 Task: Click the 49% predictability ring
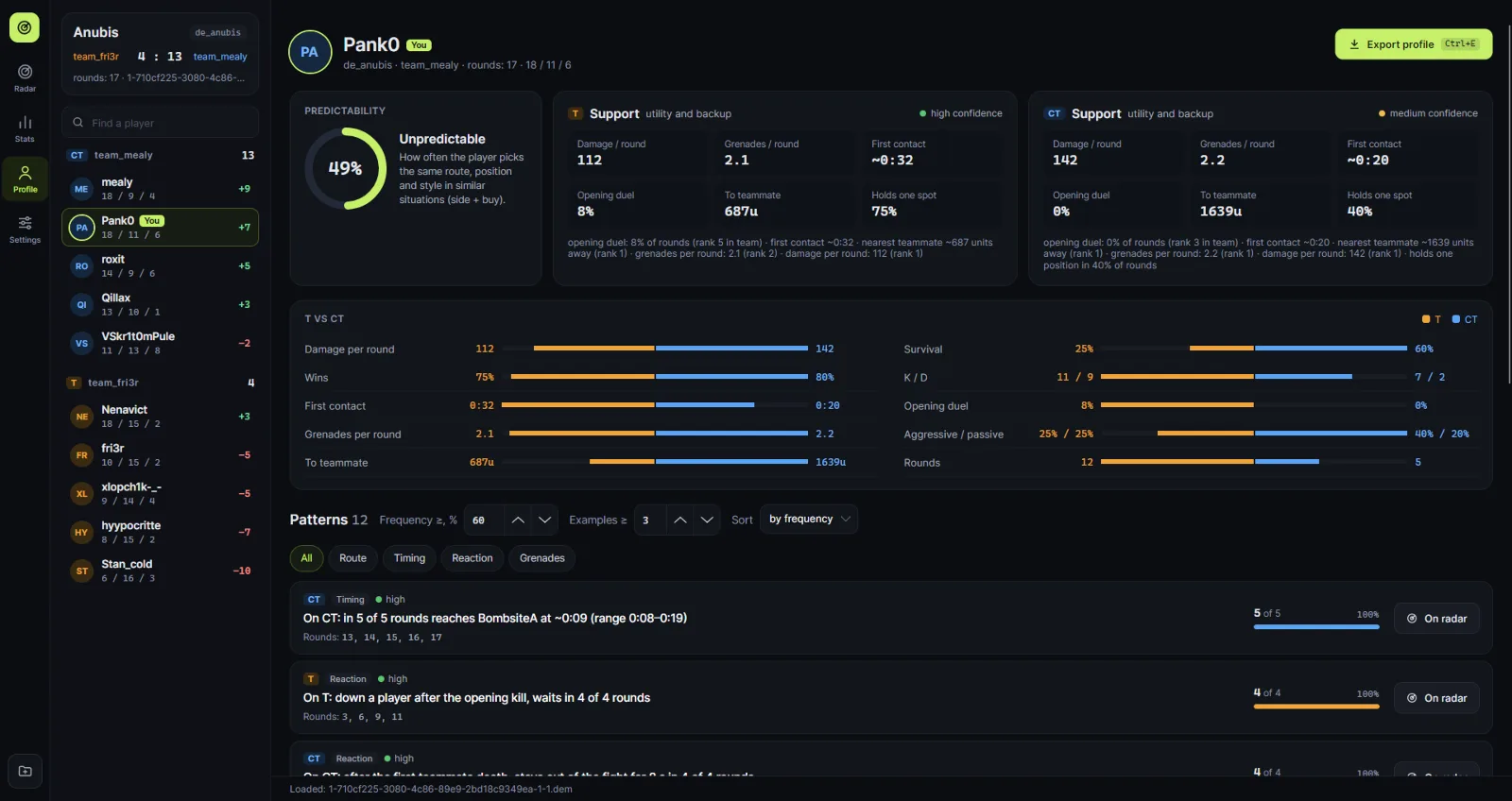click(x=345, y=168)
